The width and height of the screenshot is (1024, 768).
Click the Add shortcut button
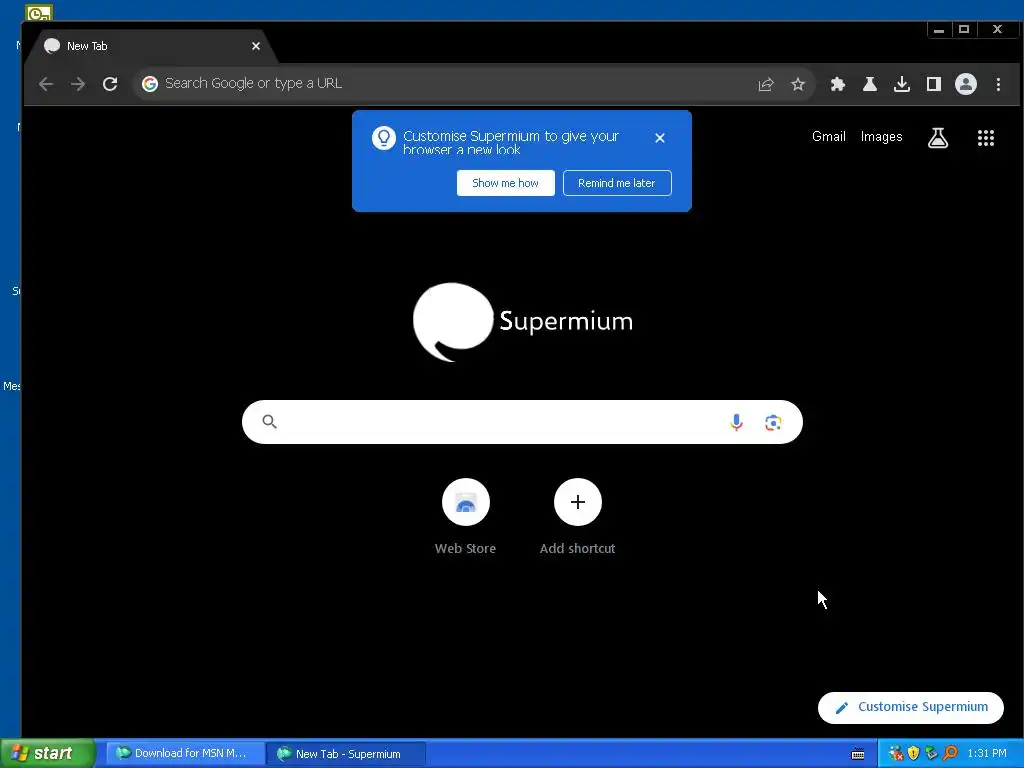click(x=577, y=517)
